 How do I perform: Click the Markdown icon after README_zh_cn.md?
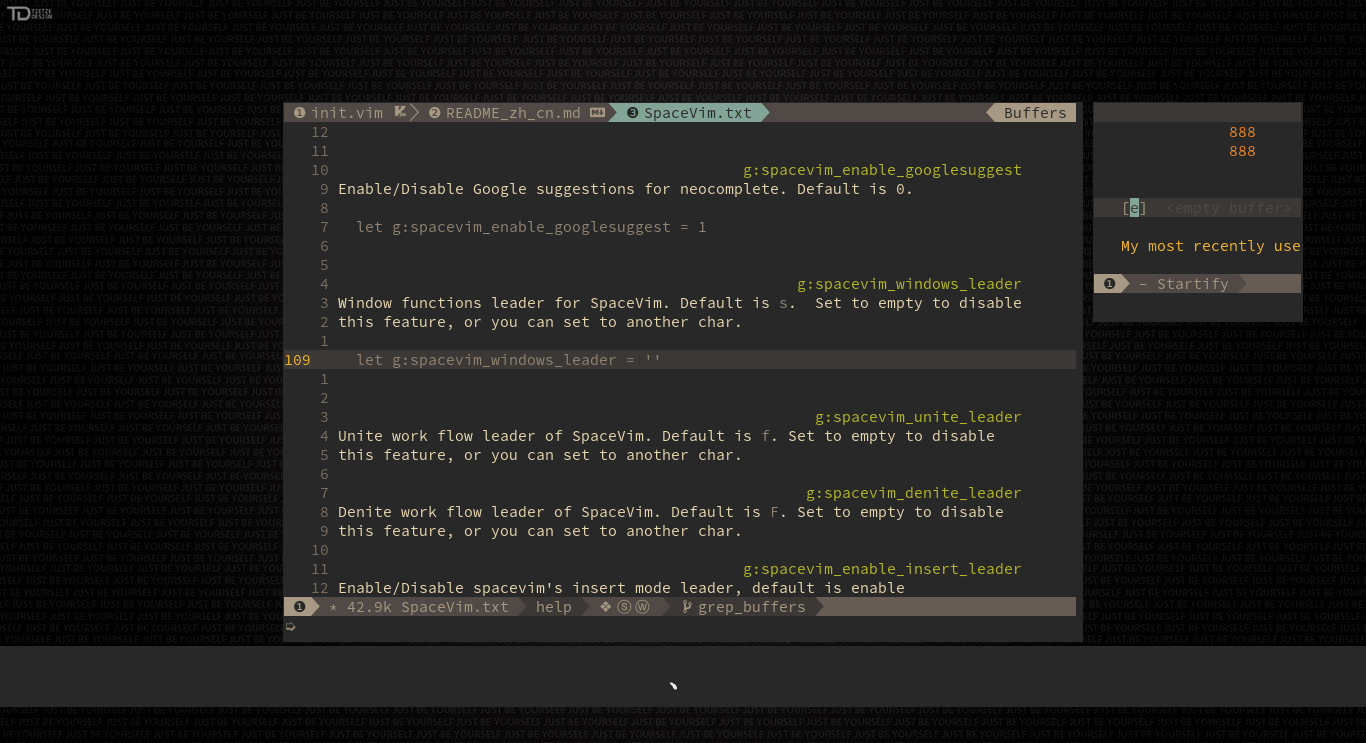596,112
